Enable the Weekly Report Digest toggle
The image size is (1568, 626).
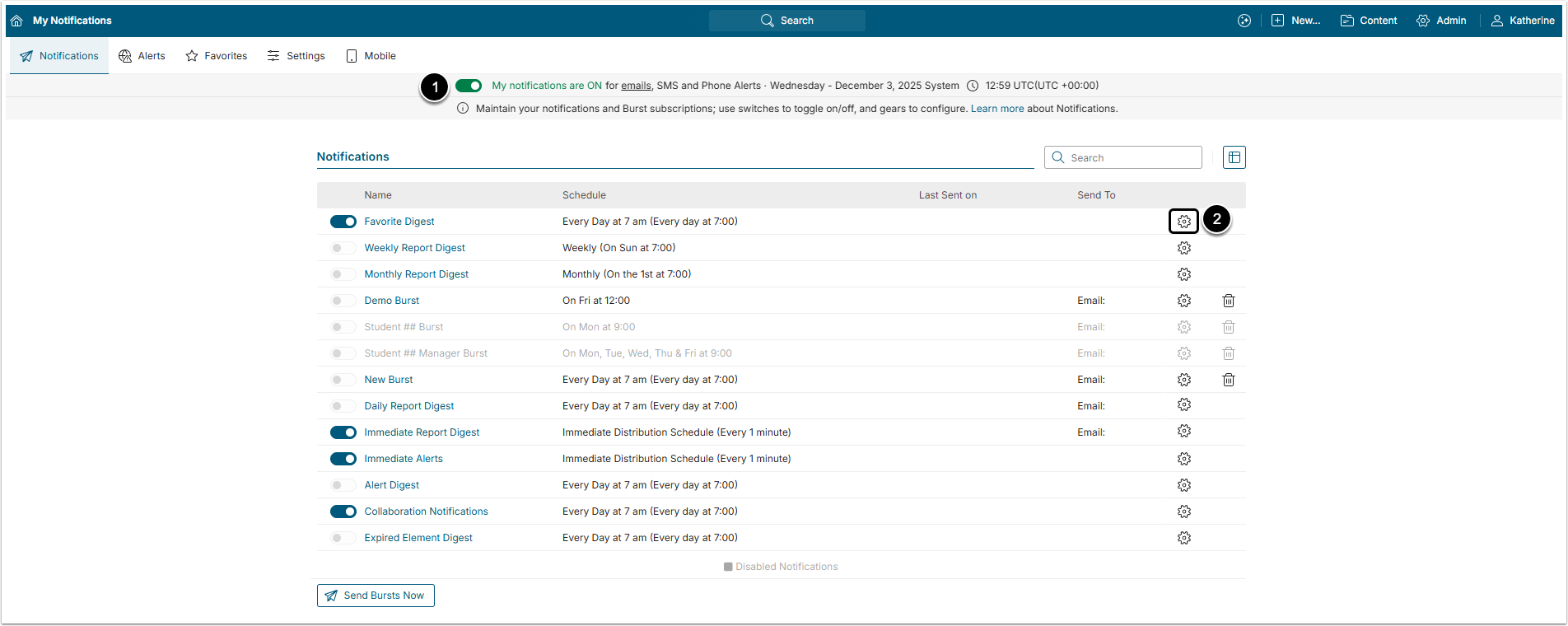[x=343, y=248]
